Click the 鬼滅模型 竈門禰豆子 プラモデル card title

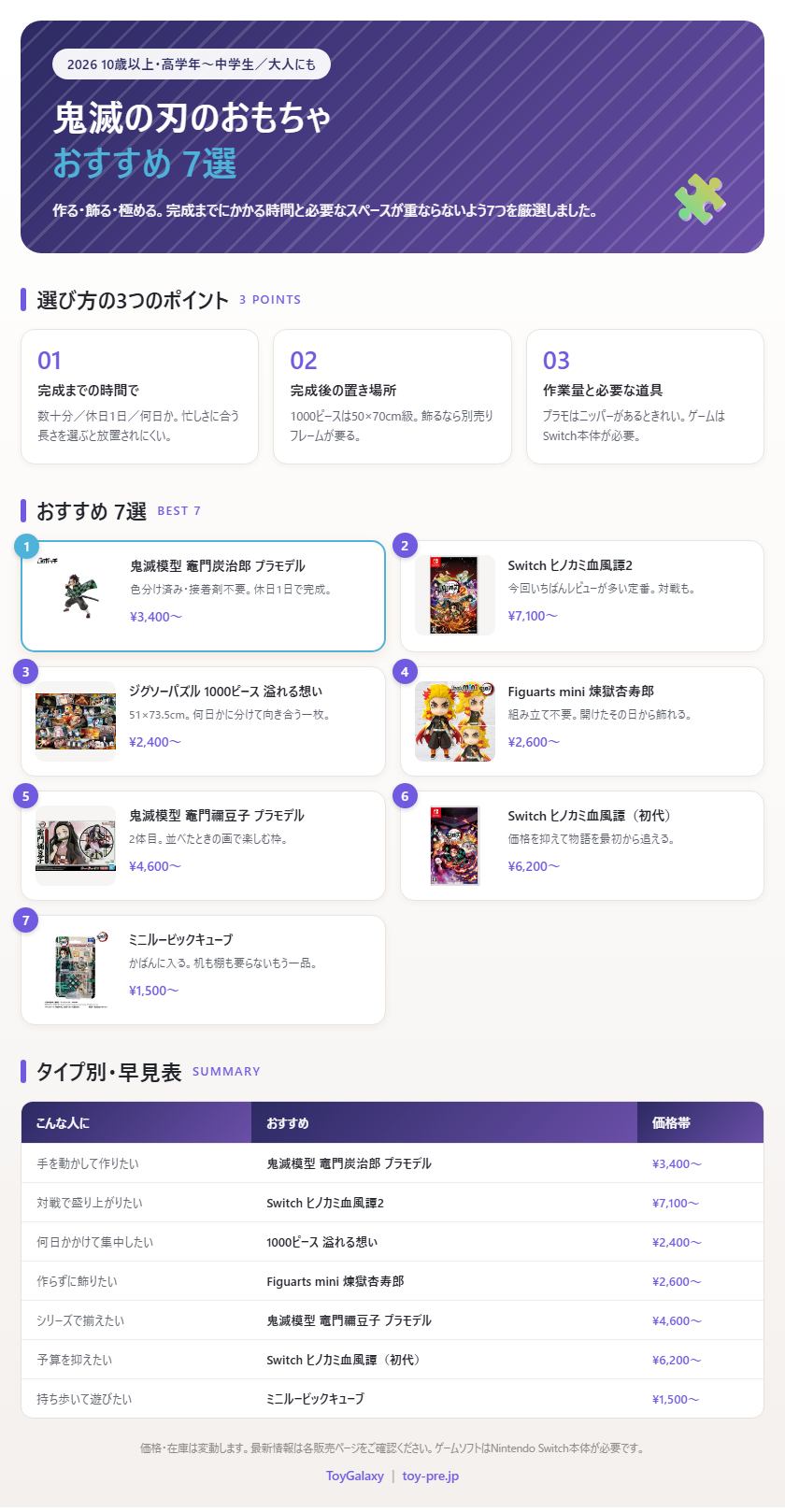point(217,816)
